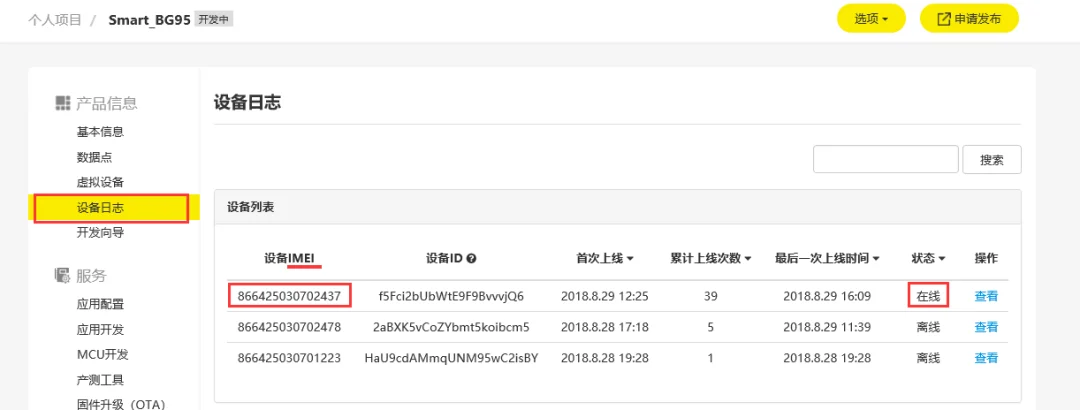Image resolution: width=1080 pixels, height=410 pixels.
Task: Click the external-link icon in 申请发布
Action: point(944,19)
